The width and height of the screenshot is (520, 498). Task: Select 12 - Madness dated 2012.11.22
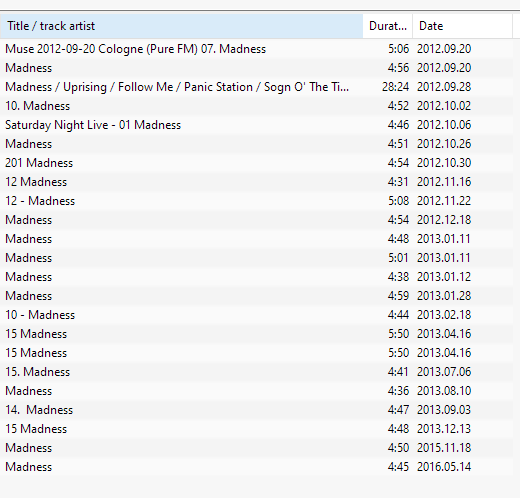(x=256, y=201)
